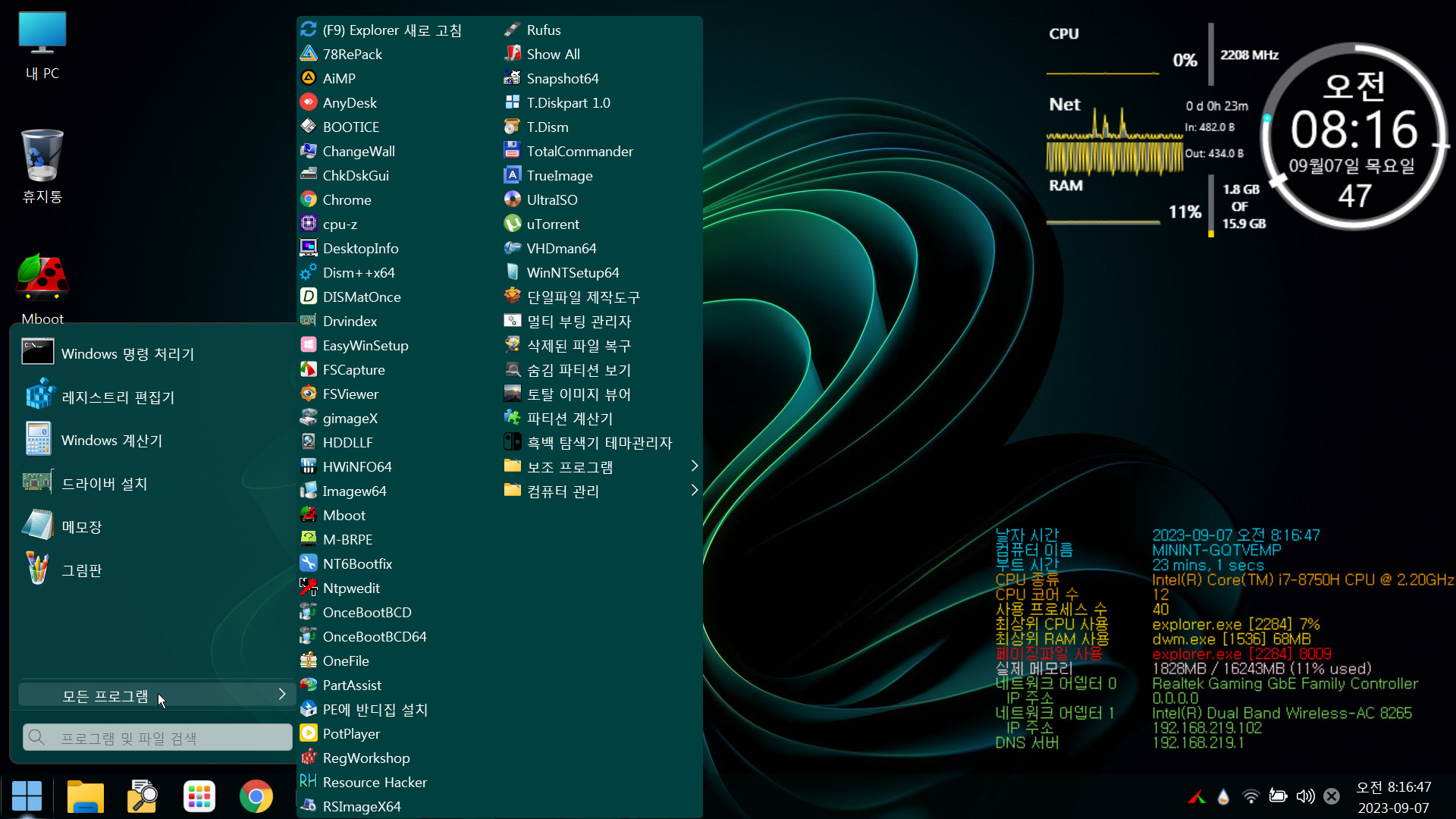Open the Mboot desktop ladybug icon

pyautogui.click(x=42, y=288)
